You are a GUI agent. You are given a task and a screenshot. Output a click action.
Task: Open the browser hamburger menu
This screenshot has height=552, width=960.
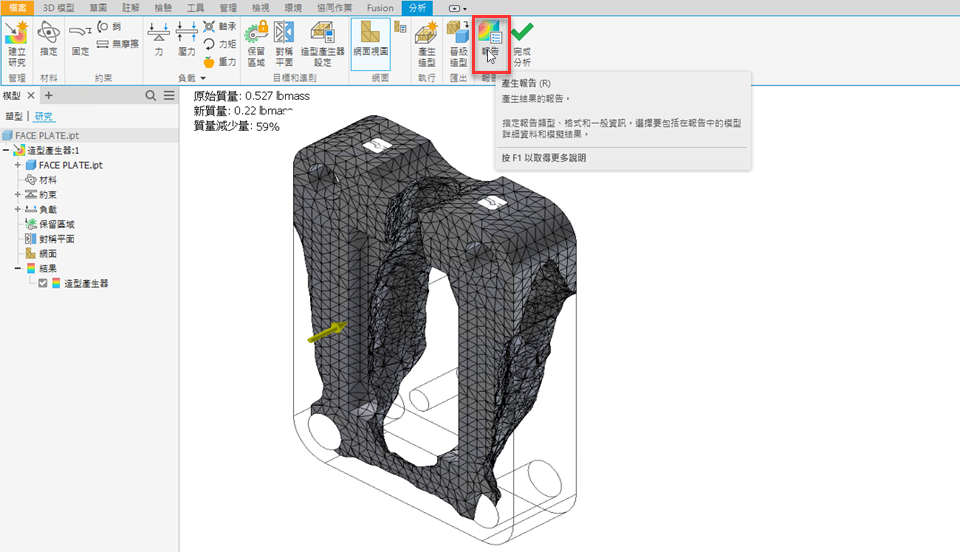[x=169, y=95]
